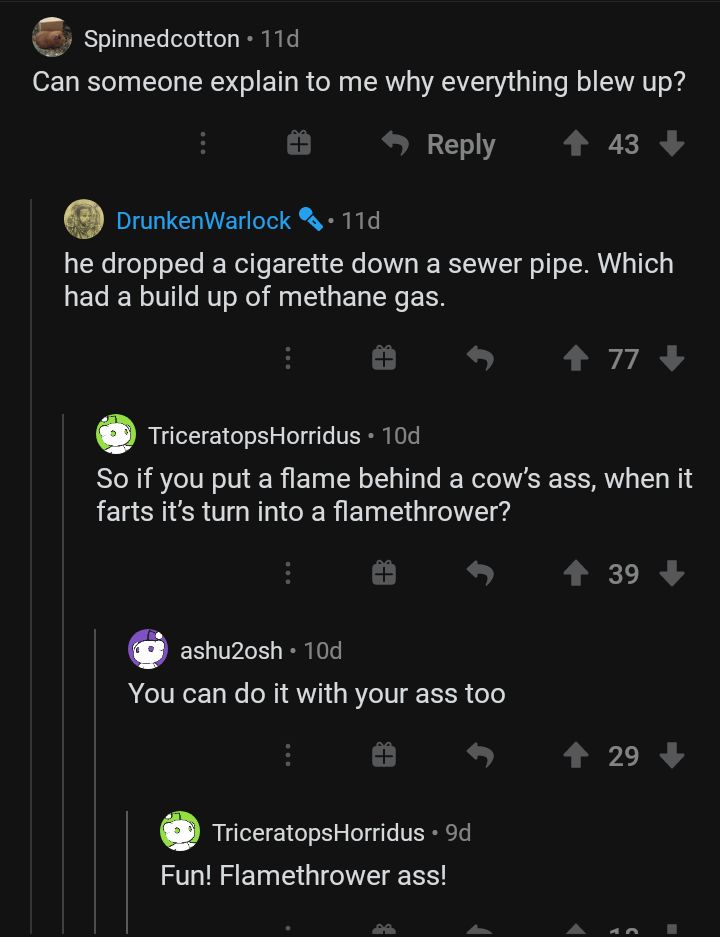The width and height of the screenshot is (720, 937).
Task: Downvote Spinnedcotton's comment
Action: (672, 144)
